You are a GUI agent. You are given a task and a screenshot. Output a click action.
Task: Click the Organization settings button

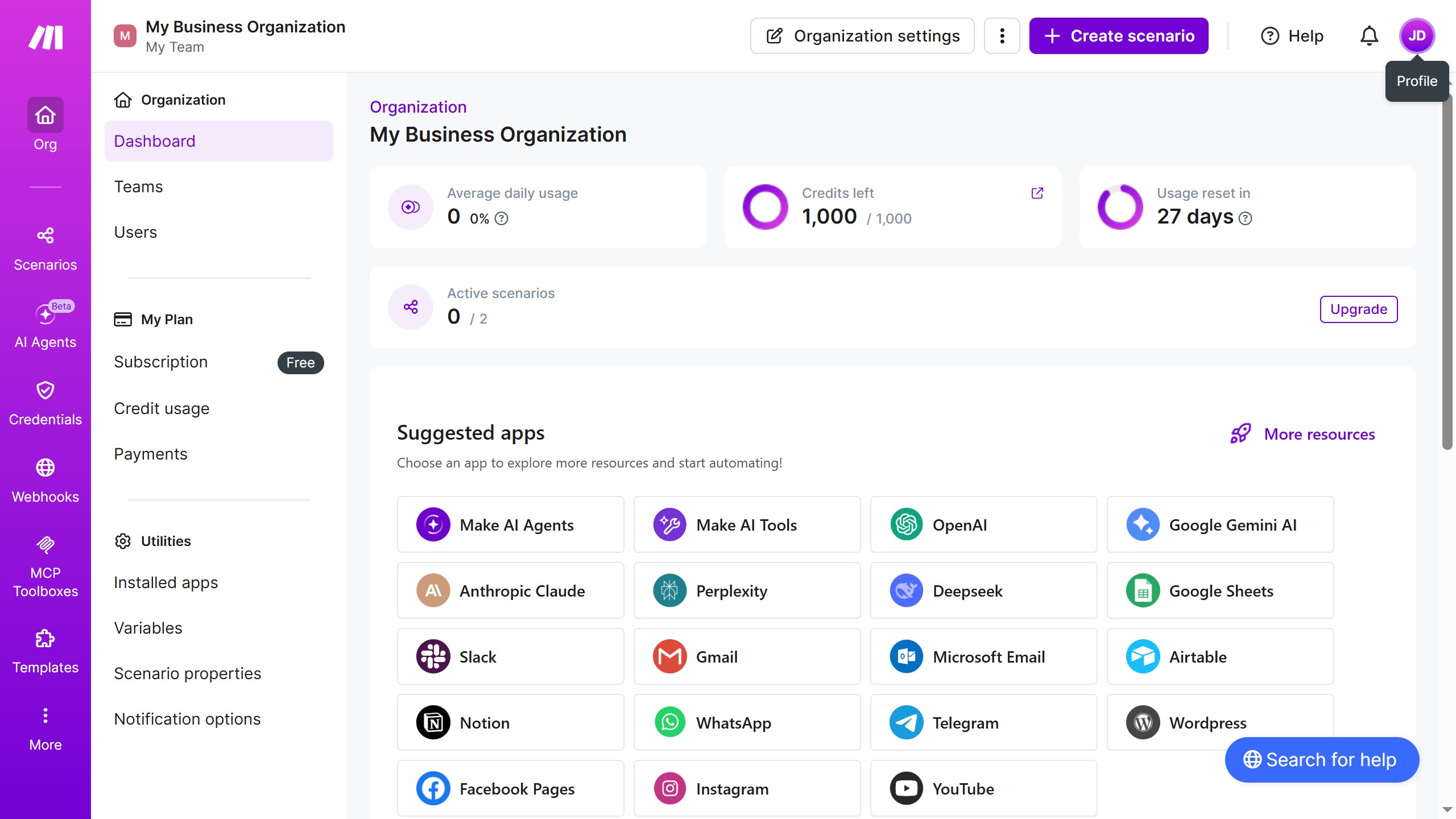coord(862,36)
